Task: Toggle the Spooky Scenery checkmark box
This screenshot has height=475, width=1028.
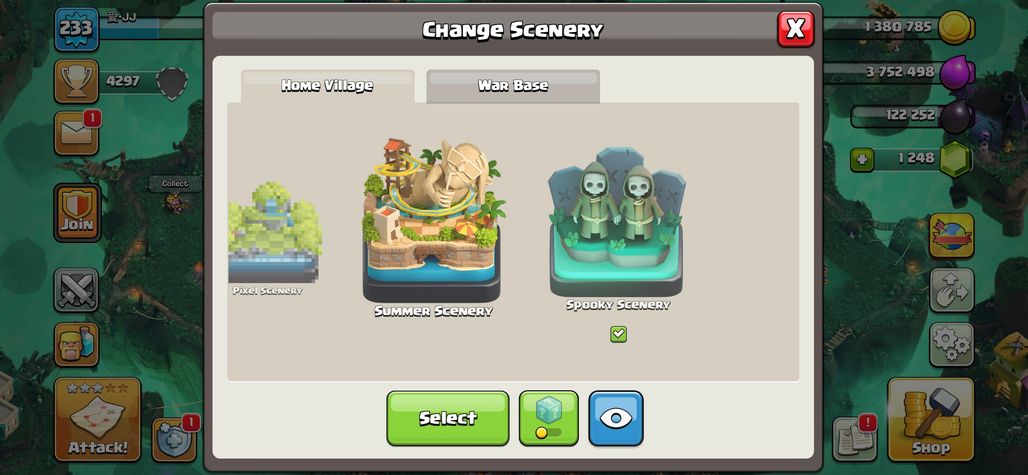Action: (618, 334)
